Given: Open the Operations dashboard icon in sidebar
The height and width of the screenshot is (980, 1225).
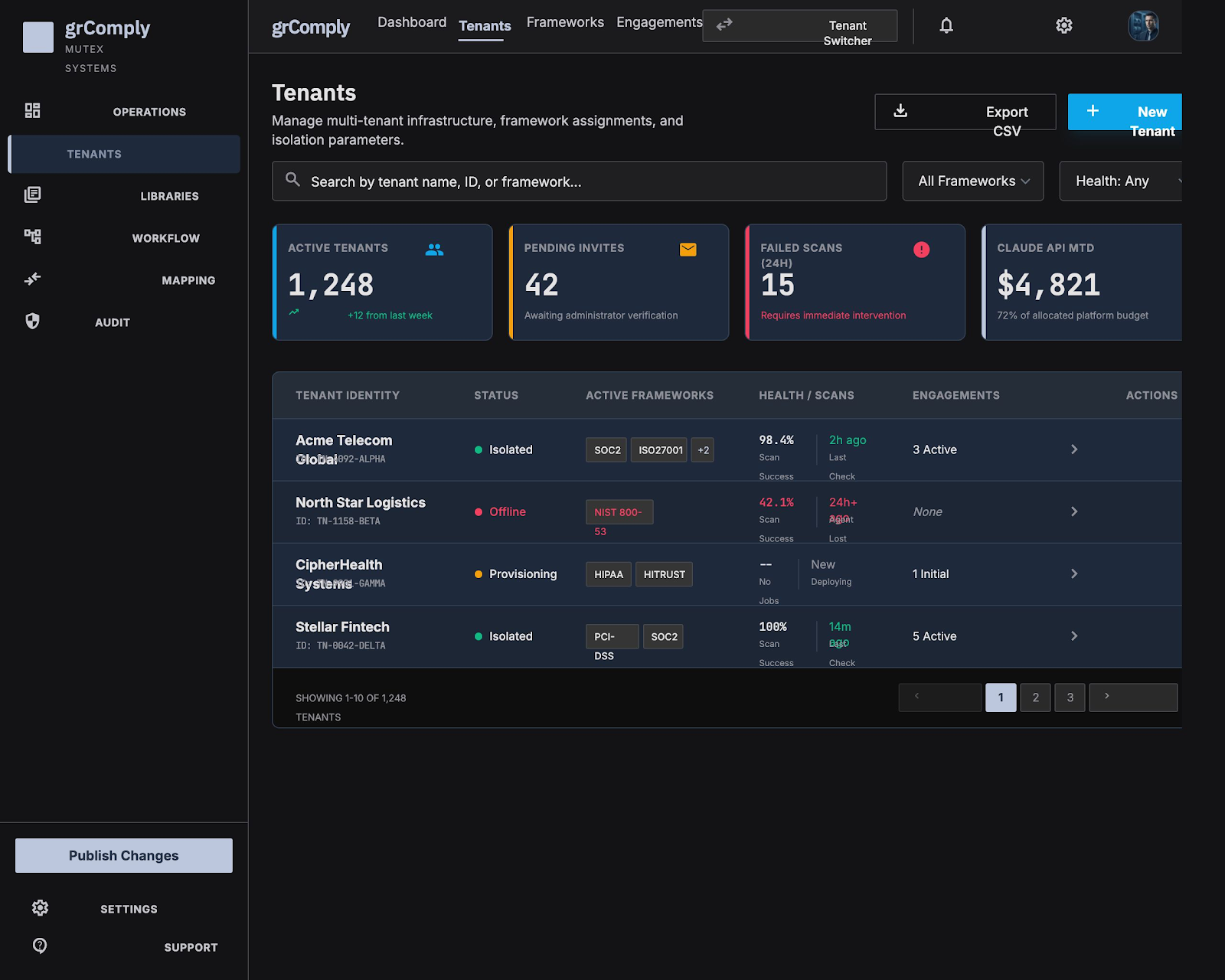Looking at the screenshot, I should [x=32, y=111].
